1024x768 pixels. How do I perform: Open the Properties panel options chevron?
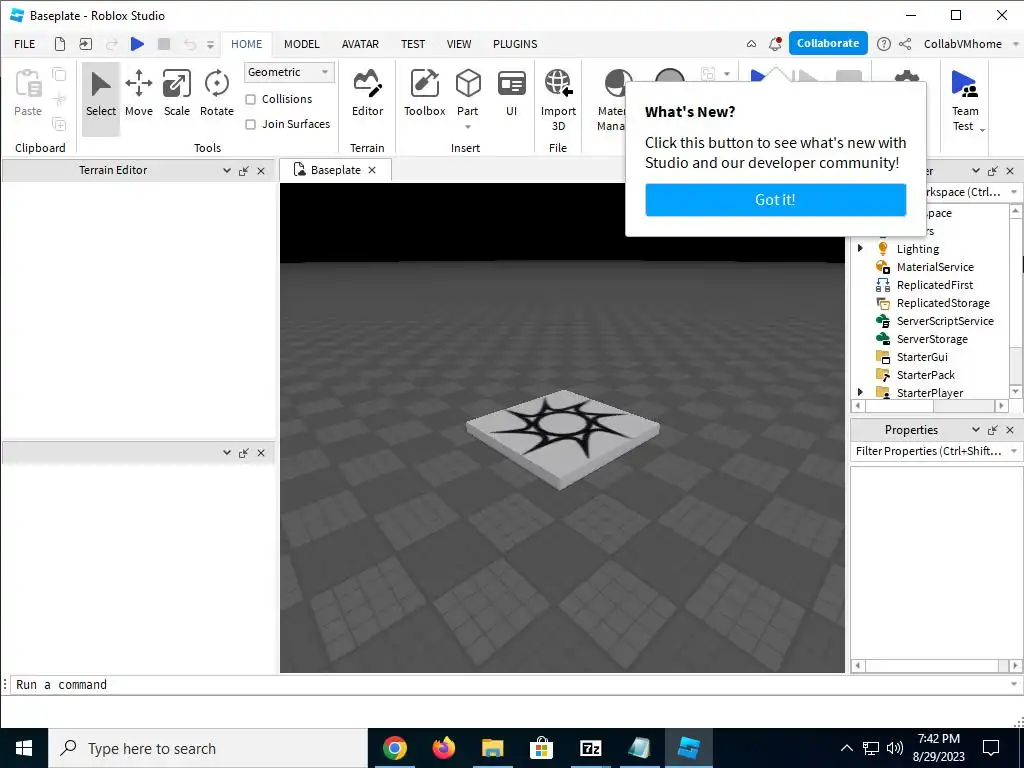point(976,430)
